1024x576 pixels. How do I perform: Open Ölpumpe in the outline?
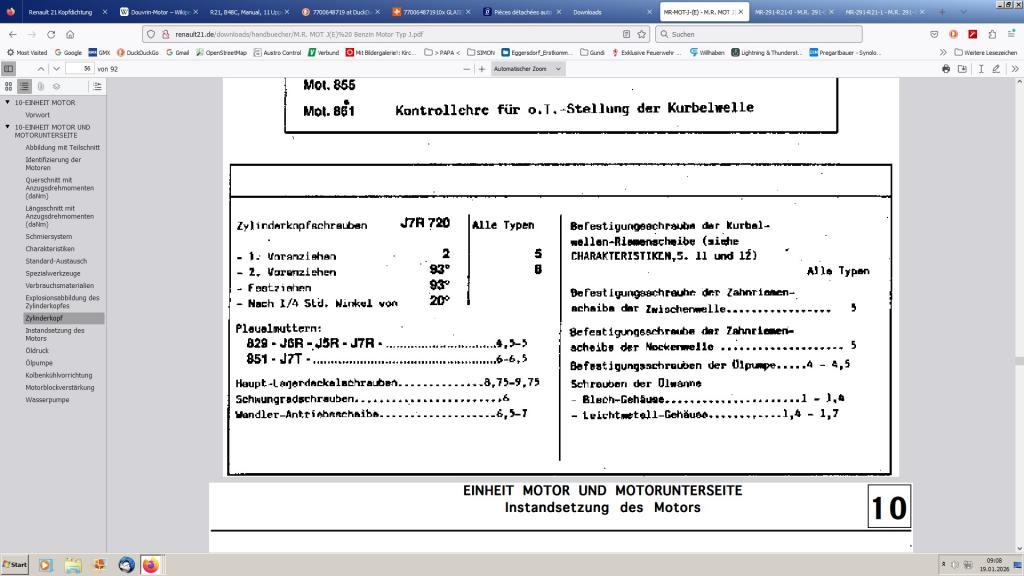(38, 363)
